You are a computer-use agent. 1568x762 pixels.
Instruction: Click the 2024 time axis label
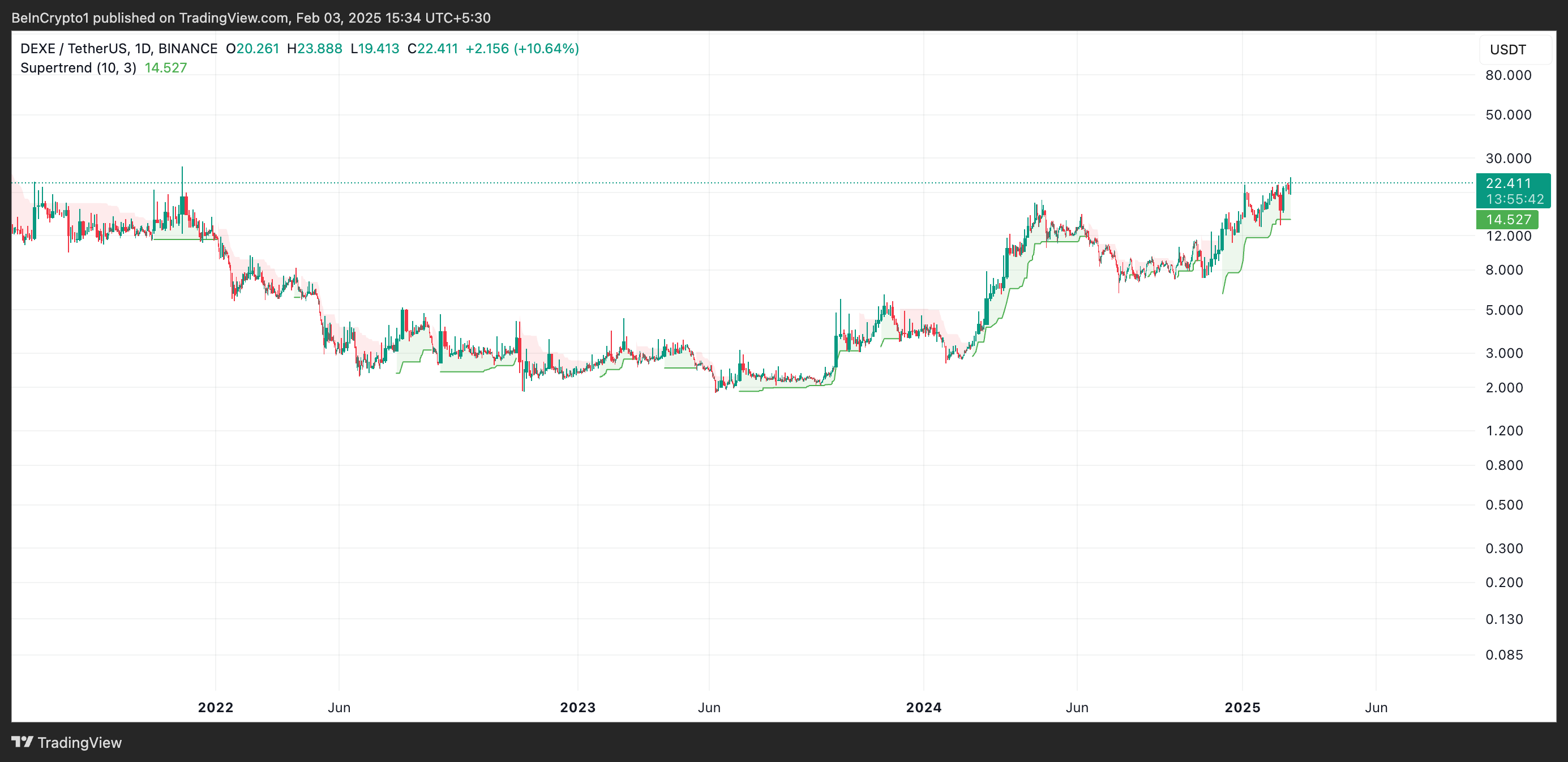923,707
